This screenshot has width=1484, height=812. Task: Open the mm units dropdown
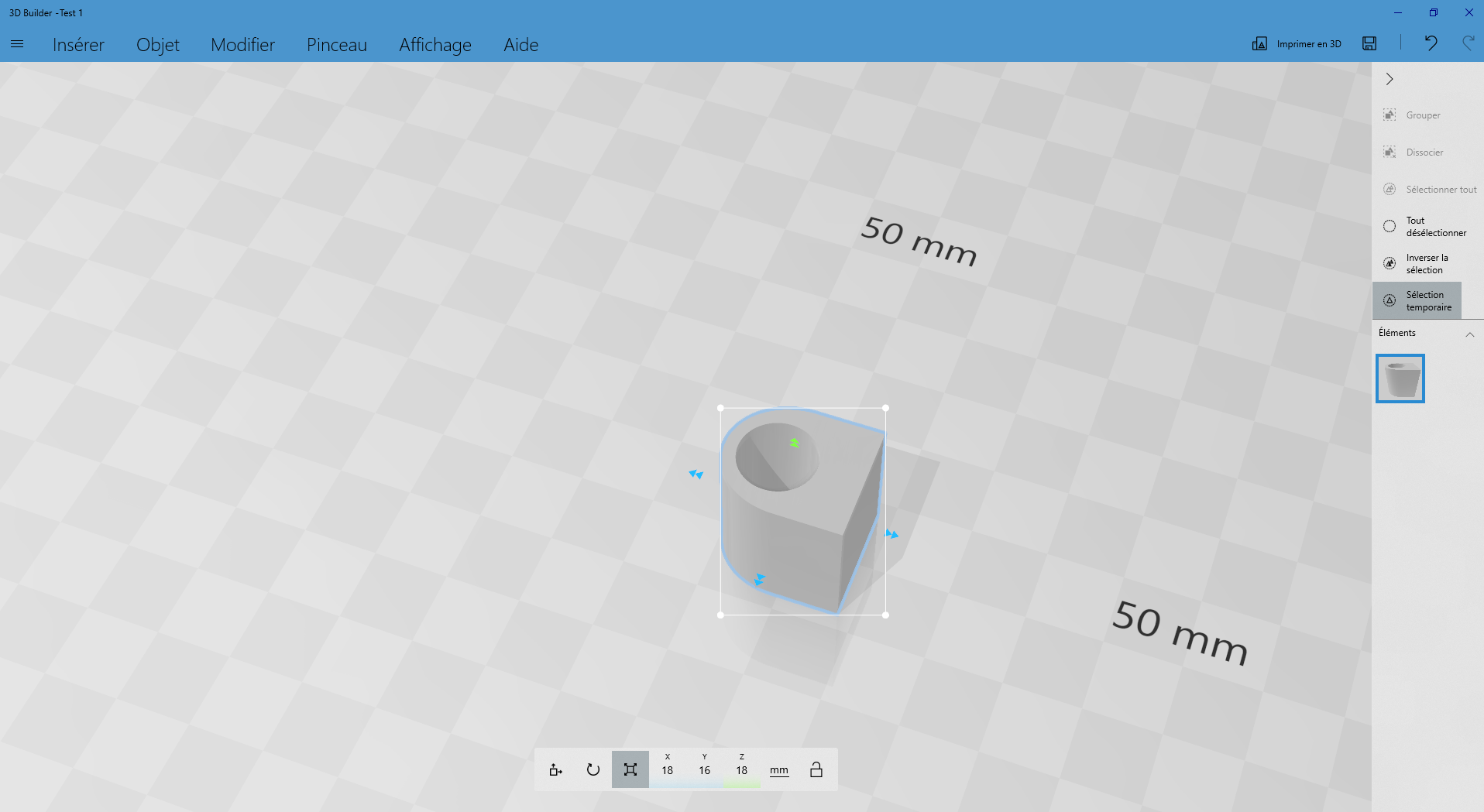[x=779, y=770]
